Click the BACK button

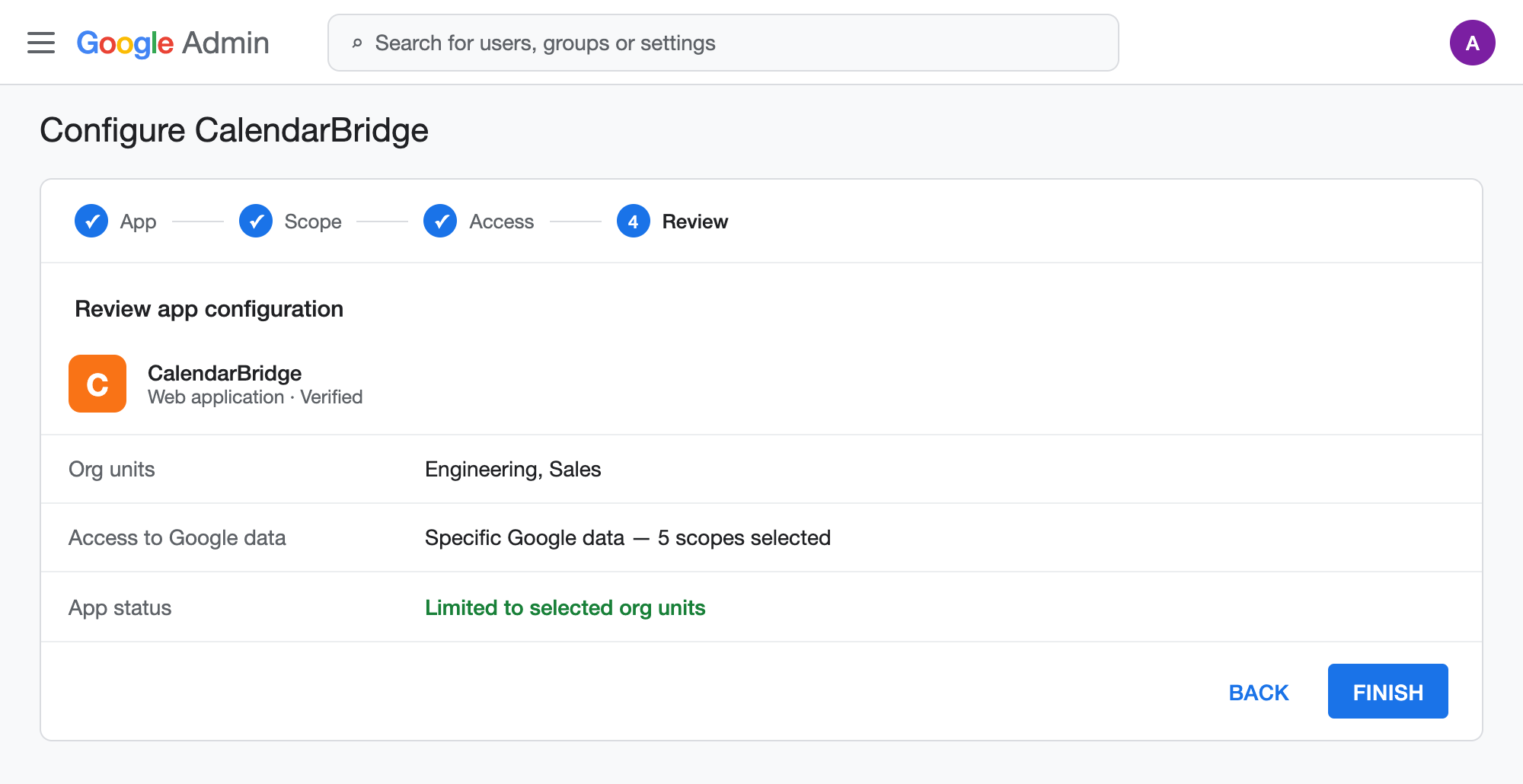coord(1259,692)
